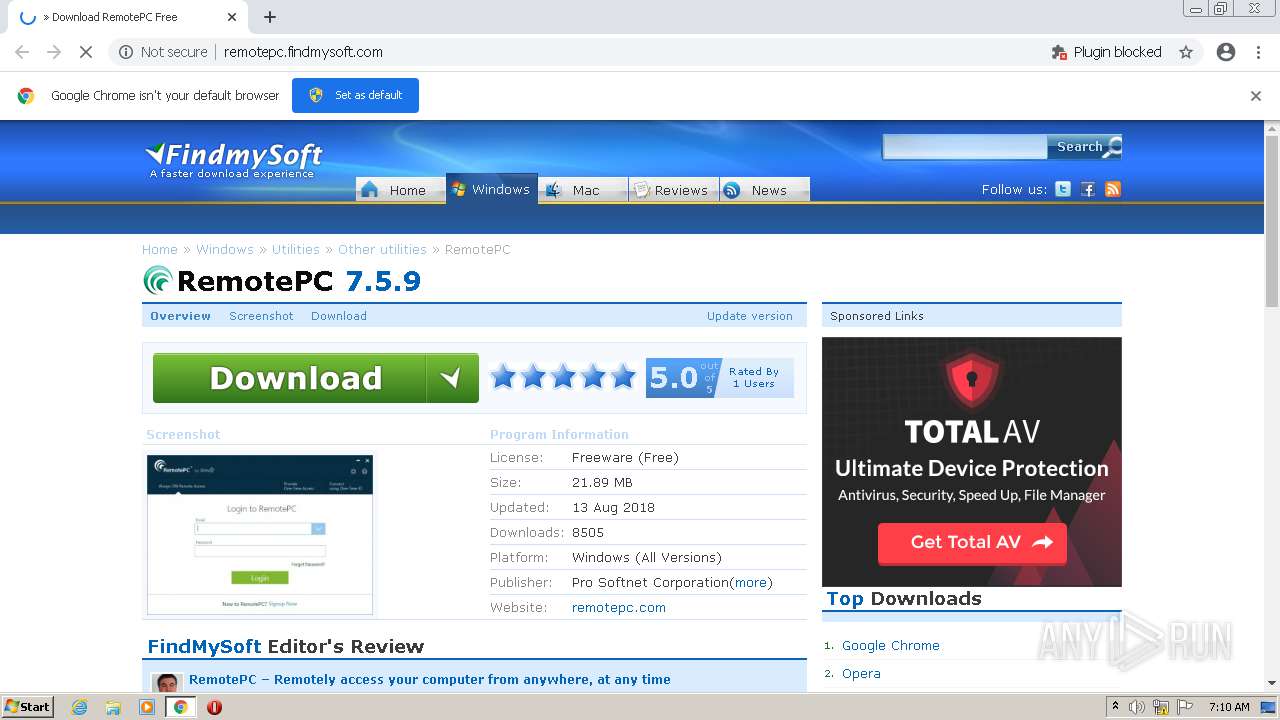Open the remotepc.com website link
The image size is (1280, 720).
pos(619,608)
